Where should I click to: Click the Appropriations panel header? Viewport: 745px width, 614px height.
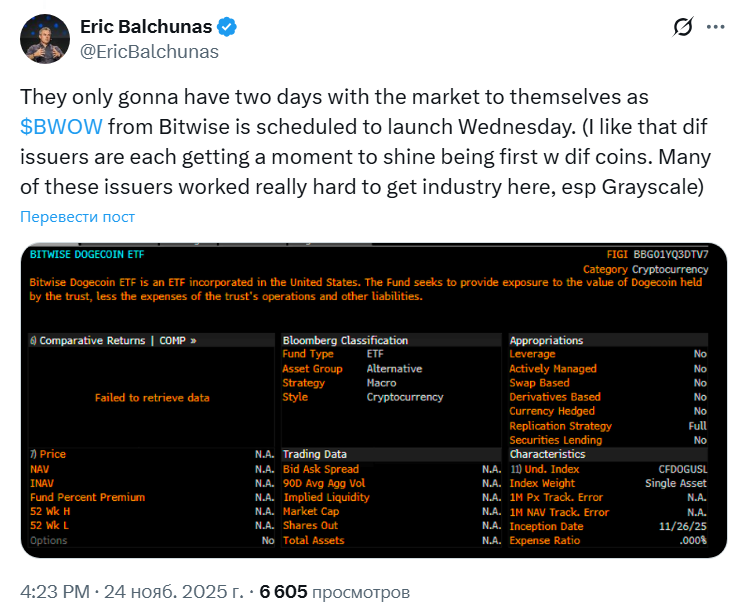tap(546, 340)
